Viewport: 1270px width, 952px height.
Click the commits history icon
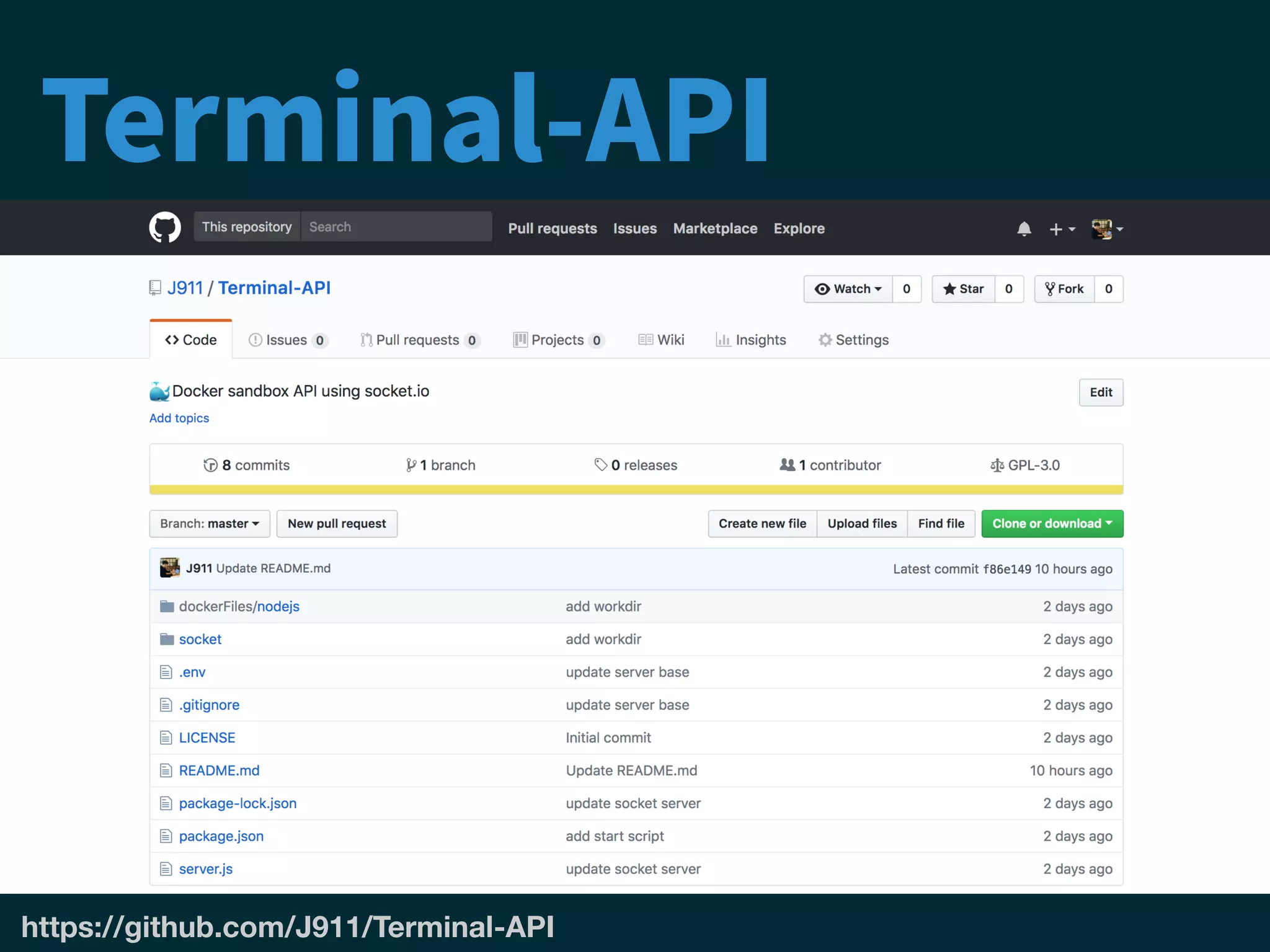click(x=211, y=465)
